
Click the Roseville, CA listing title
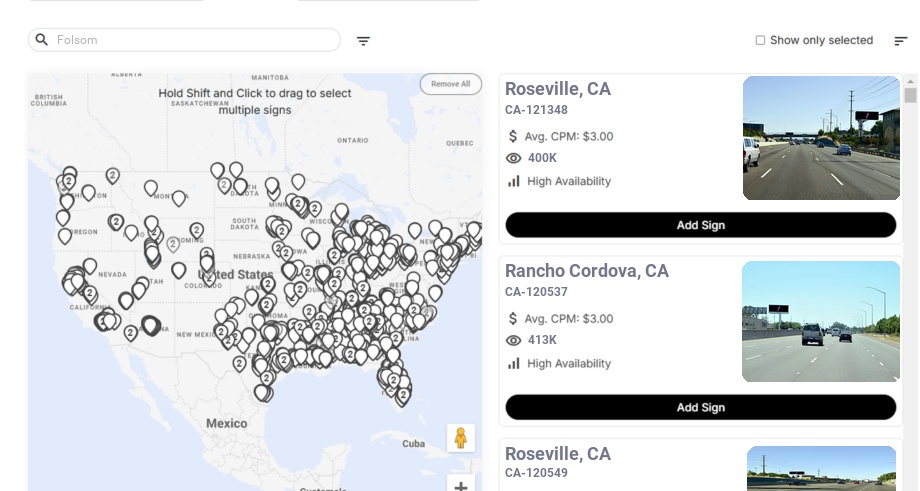(558, 89)
